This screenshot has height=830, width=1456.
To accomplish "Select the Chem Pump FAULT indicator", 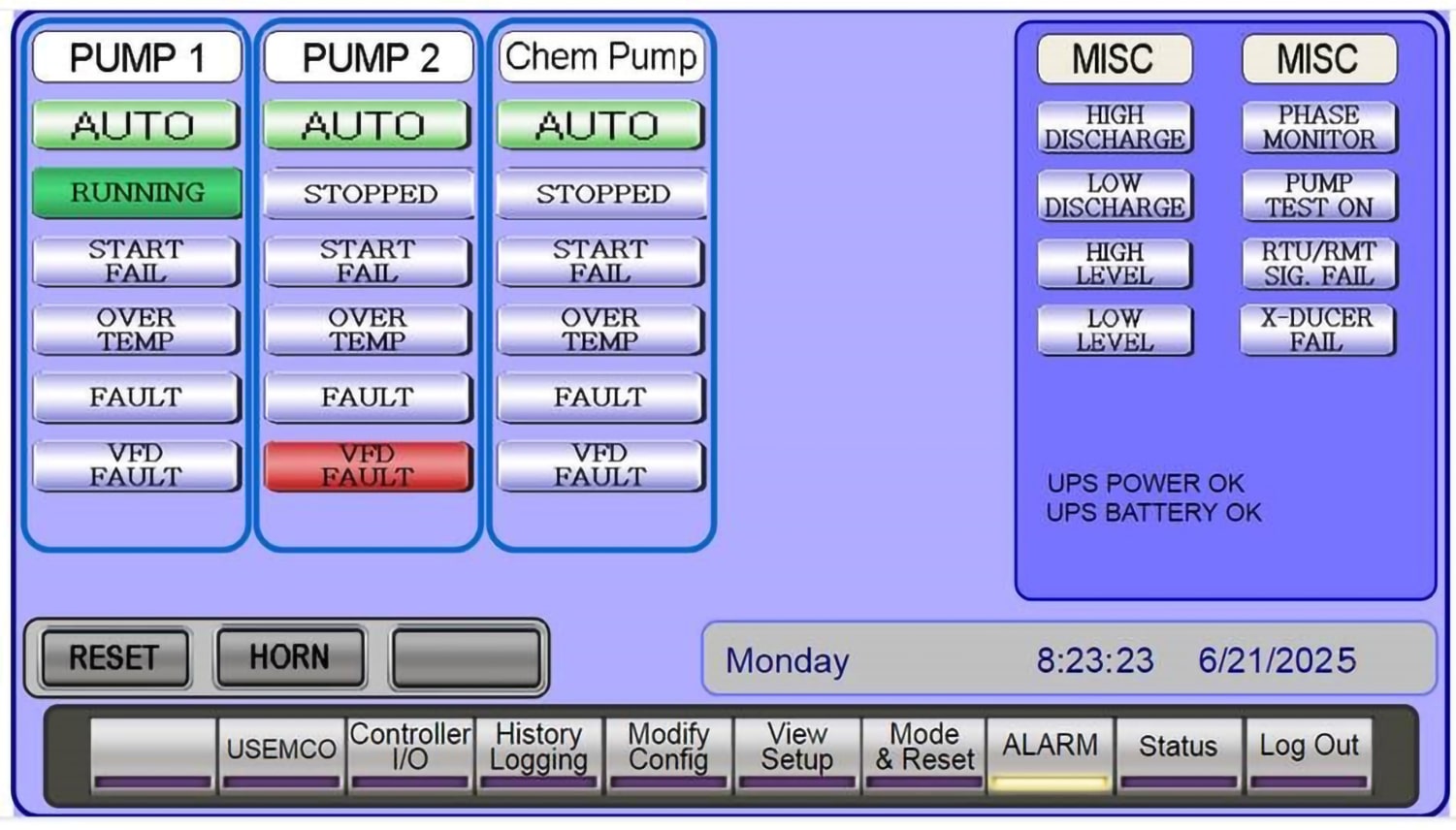I will pyautogui.click(x=600, y=398).
